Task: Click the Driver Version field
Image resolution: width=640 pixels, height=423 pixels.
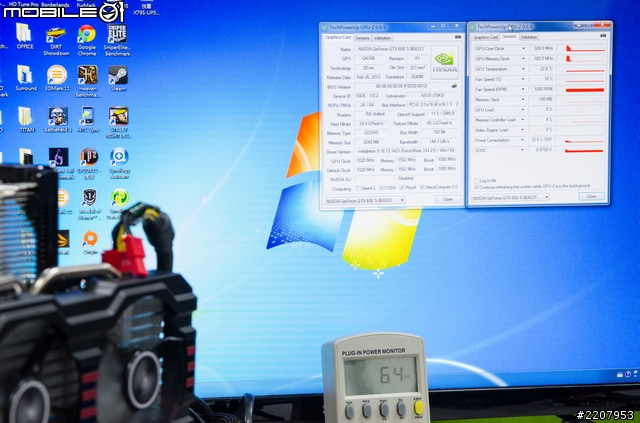Action: click(x=406, y=151)
